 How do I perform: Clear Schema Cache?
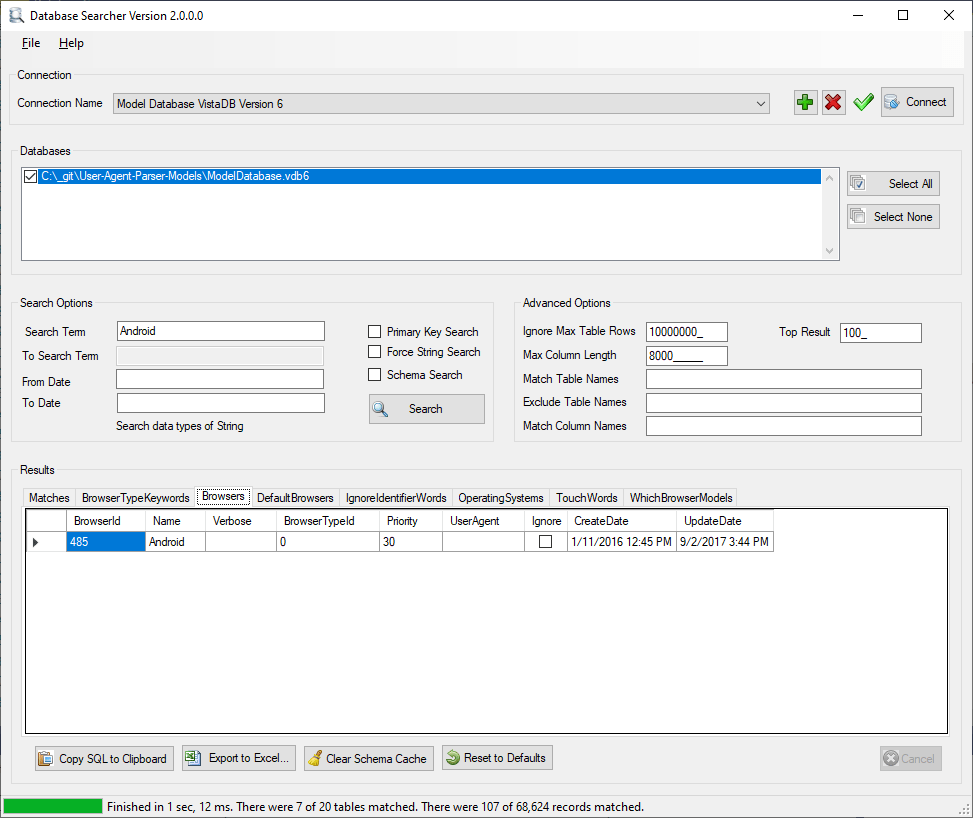click(x=368, y=758)
